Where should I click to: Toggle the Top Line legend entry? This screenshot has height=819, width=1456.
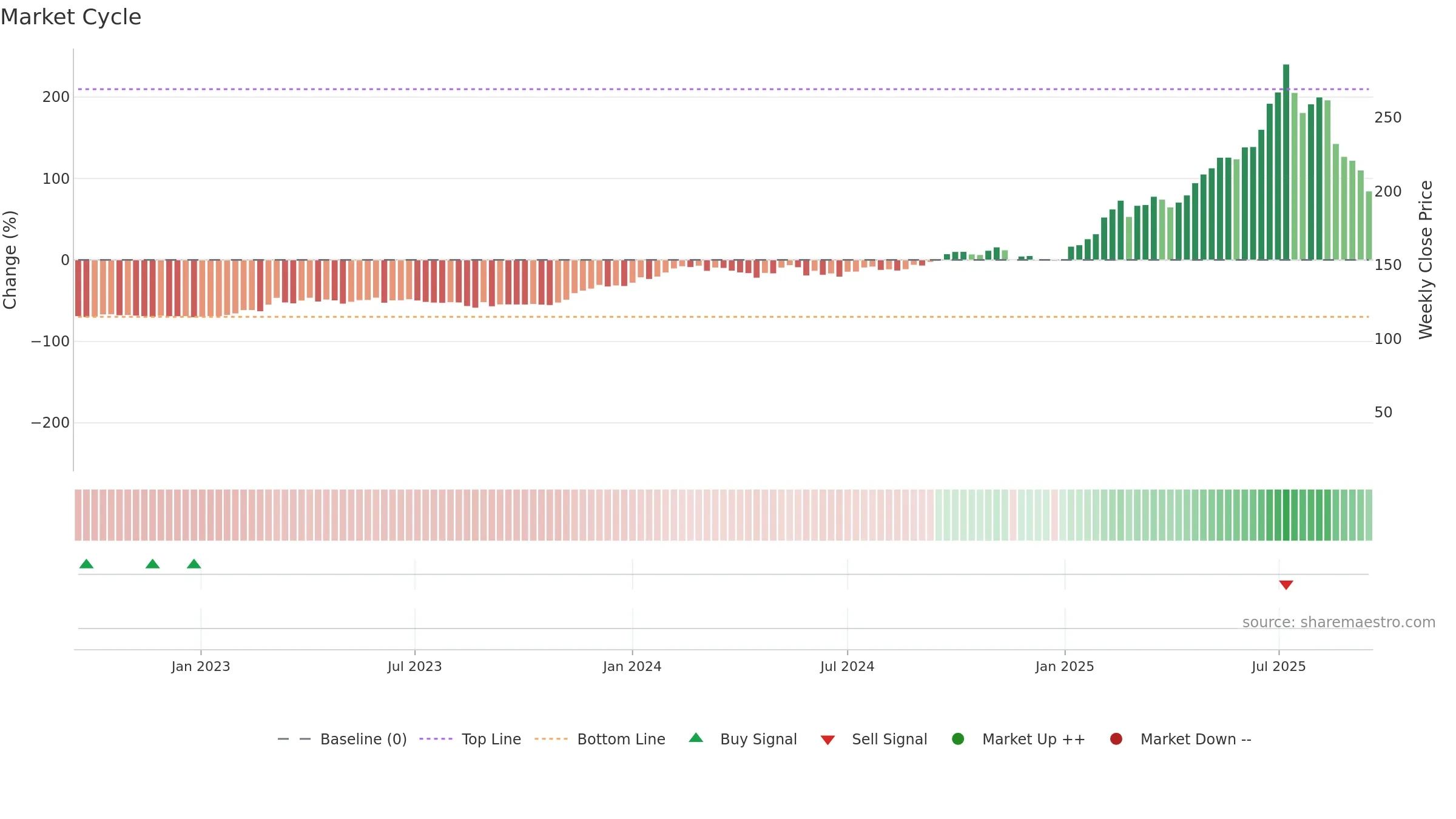click(470, 739)
